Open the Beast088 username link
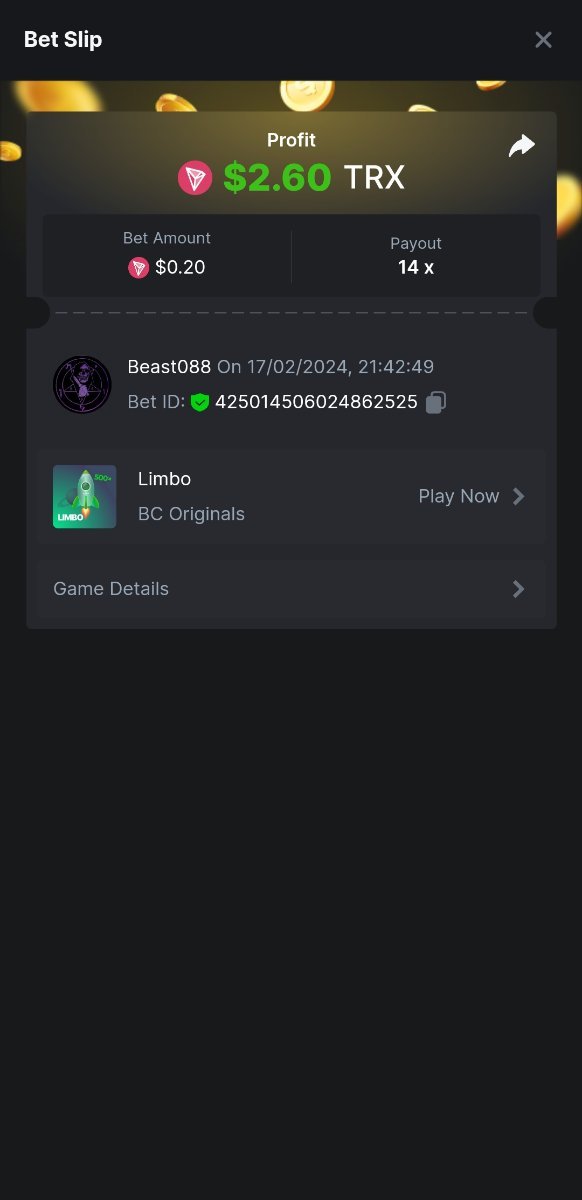 pyautogui.click(x=169, y=366)
